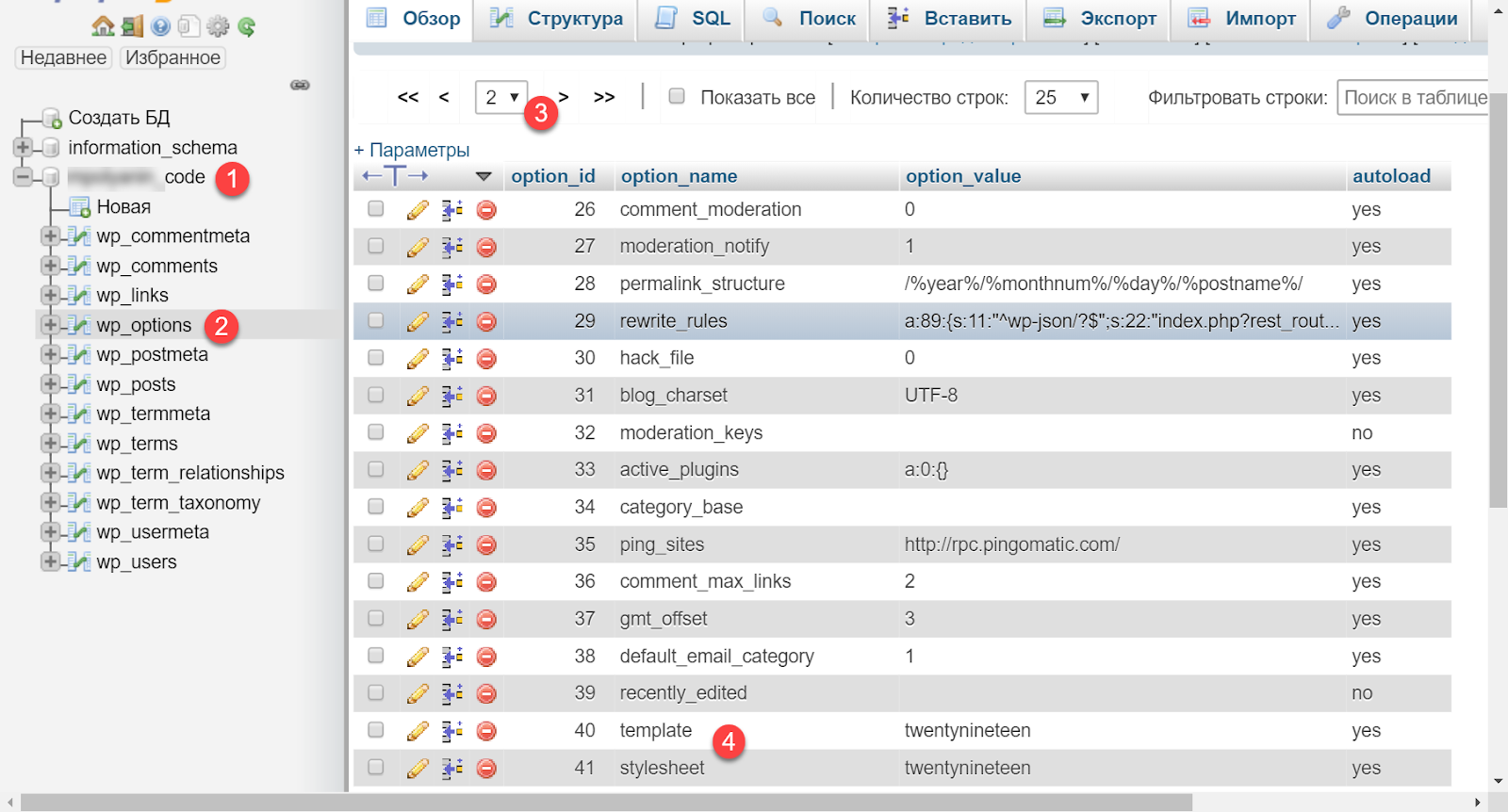This screenshot has height=812, width=1508.
Task: Click the phpMyAdmin home icon
Action: [103, 26]
